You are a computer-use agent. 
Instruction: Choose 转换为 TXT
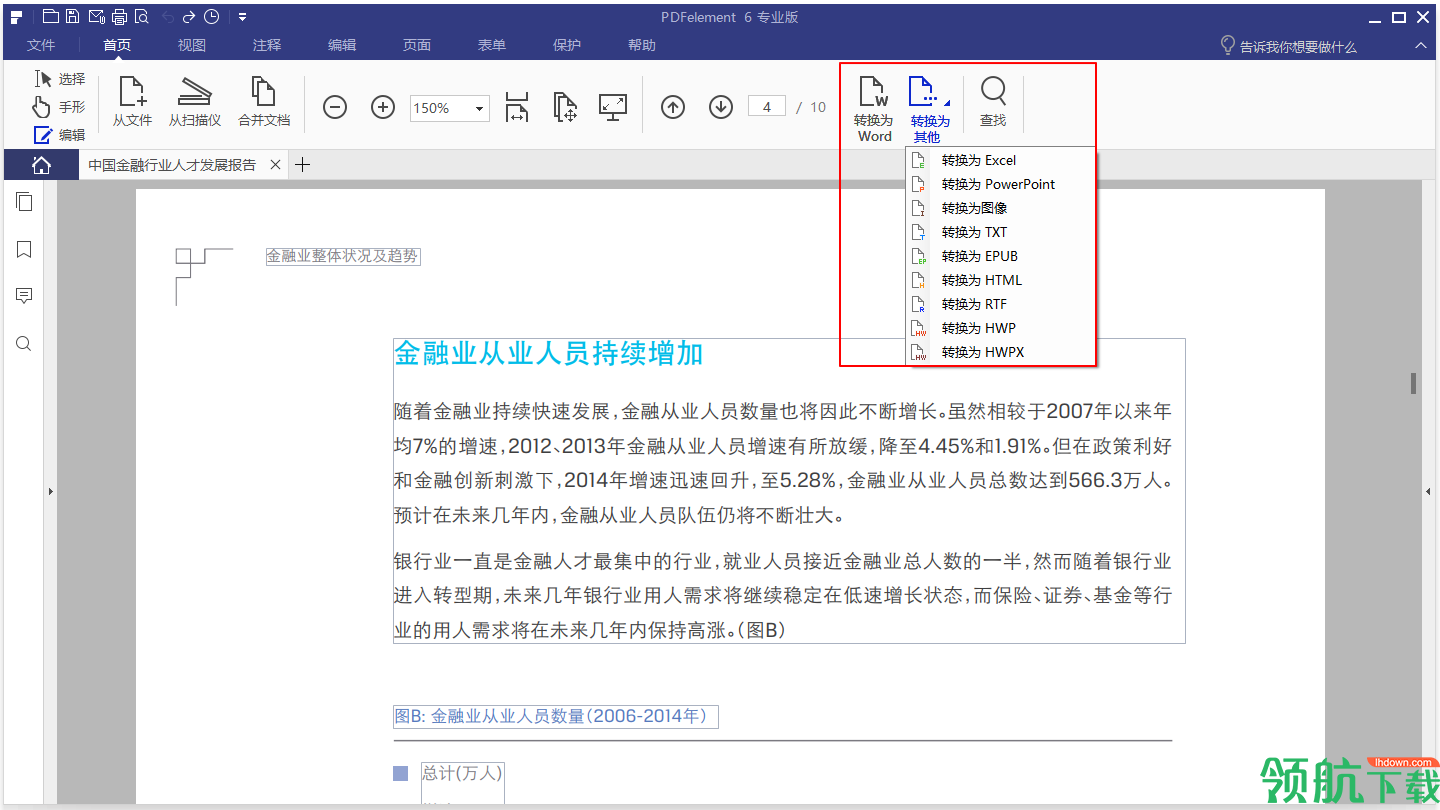click(x=1000, y=232)
